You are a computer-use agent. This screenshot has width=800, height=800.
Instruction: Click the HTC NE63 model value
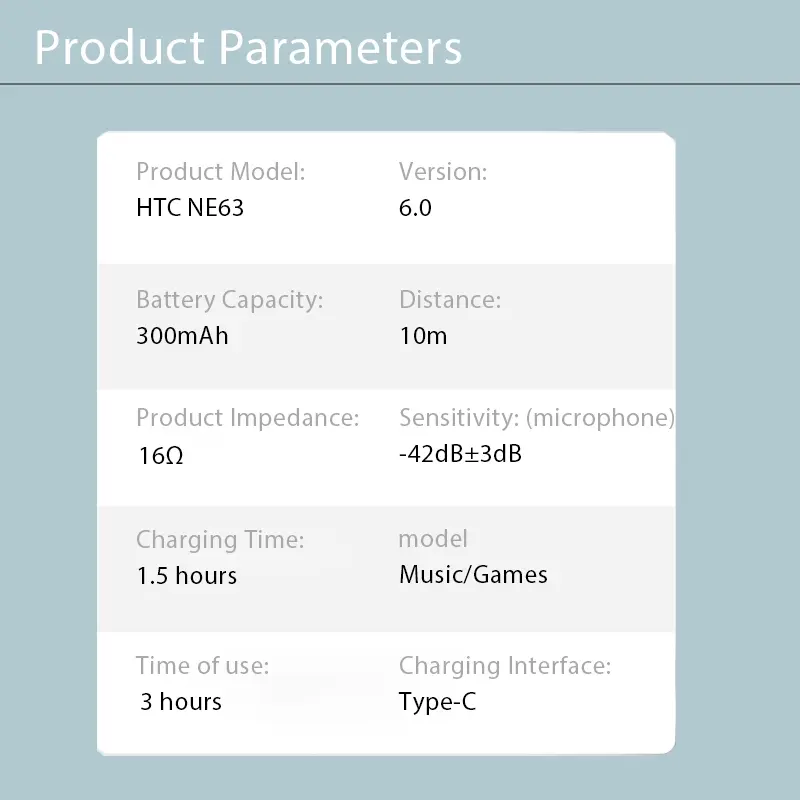[190, 208]
